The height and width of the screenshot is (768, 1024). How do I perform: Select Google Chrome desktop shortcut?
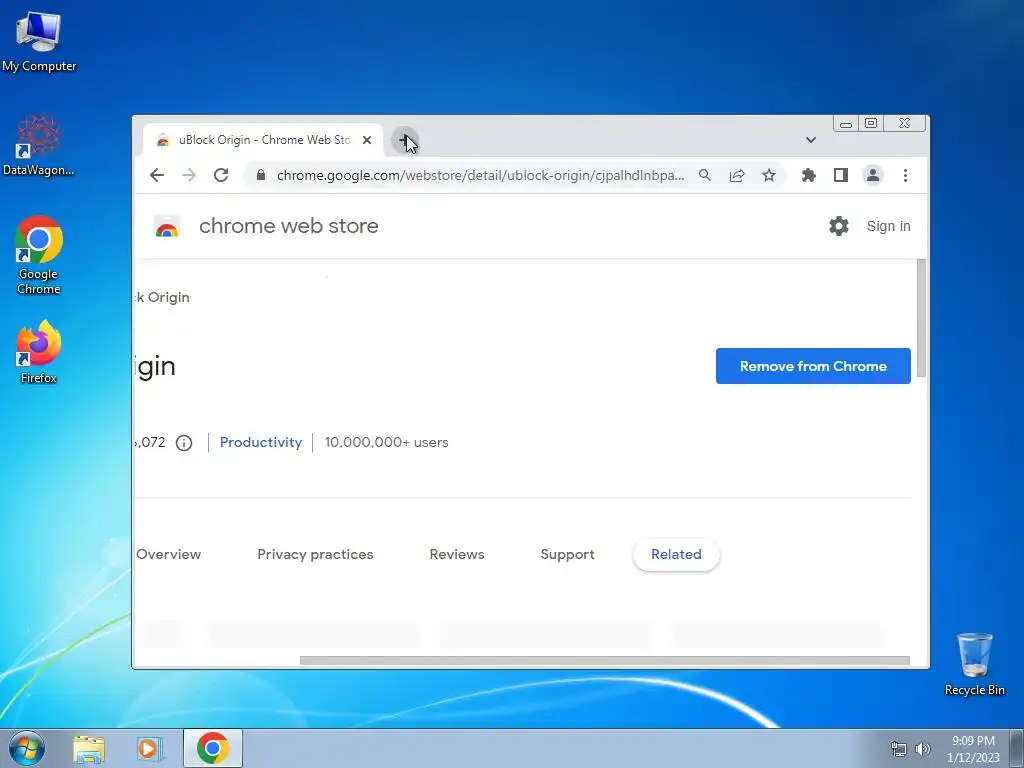coord(39,255)
